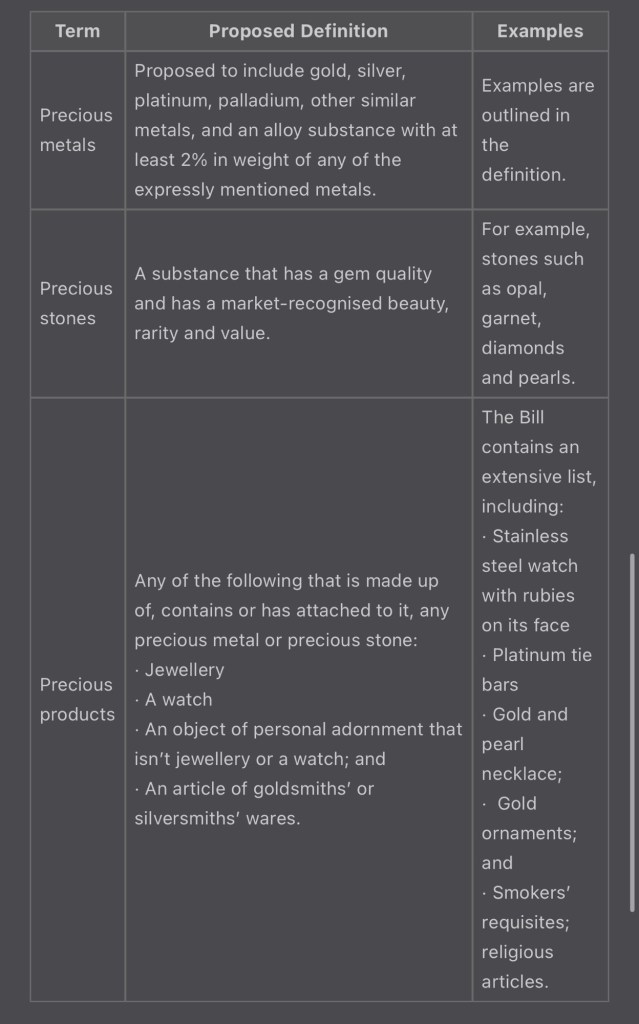Click "Examples are outlined in the definition" cell

coord(537,130)
